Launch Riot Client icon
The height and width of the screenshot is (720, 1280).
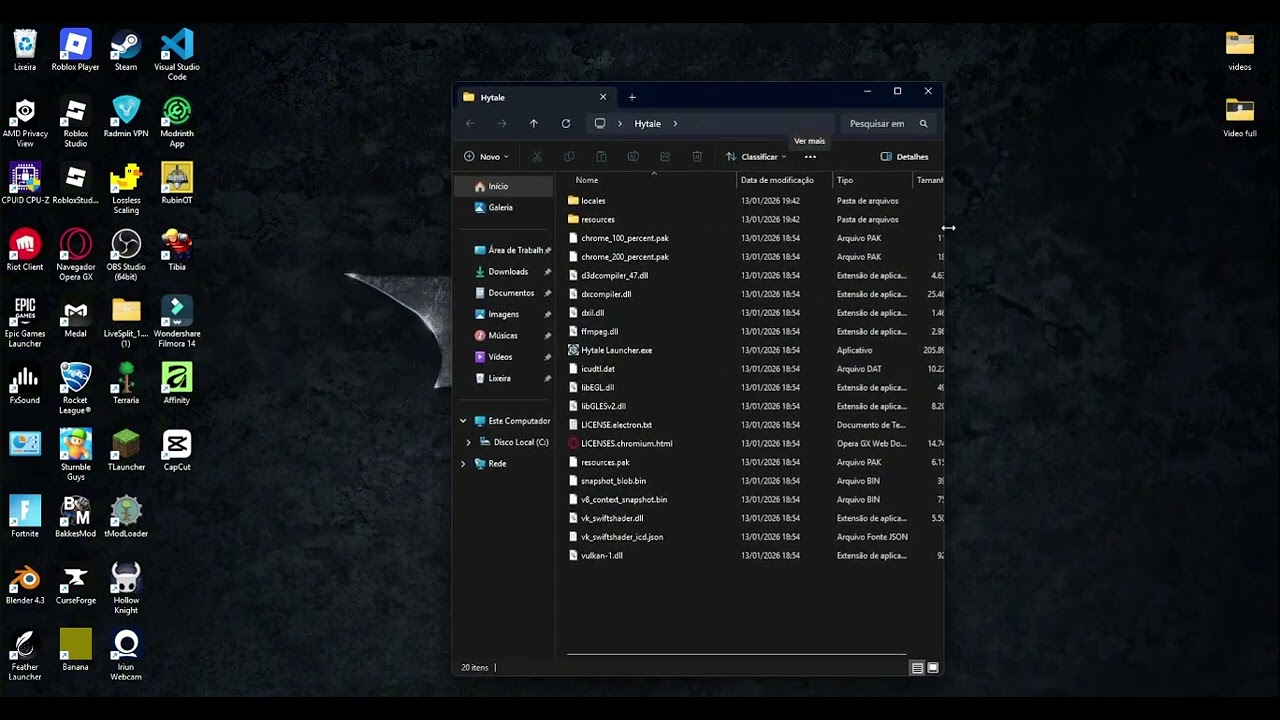click(x=25, y=251)
